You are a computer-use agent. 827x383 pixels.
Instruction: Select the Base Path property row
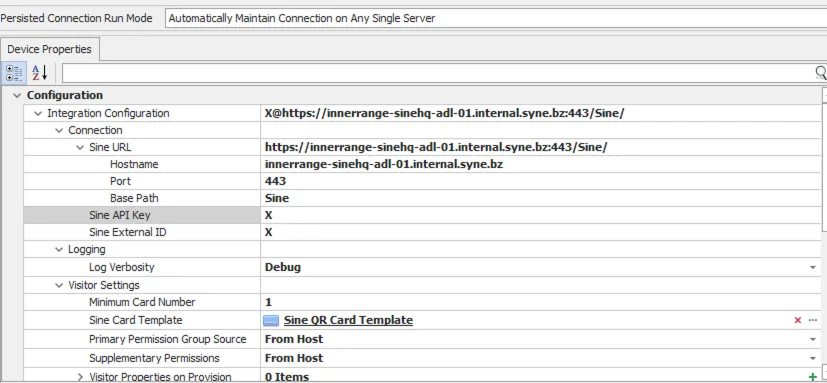tap(422, 198)
